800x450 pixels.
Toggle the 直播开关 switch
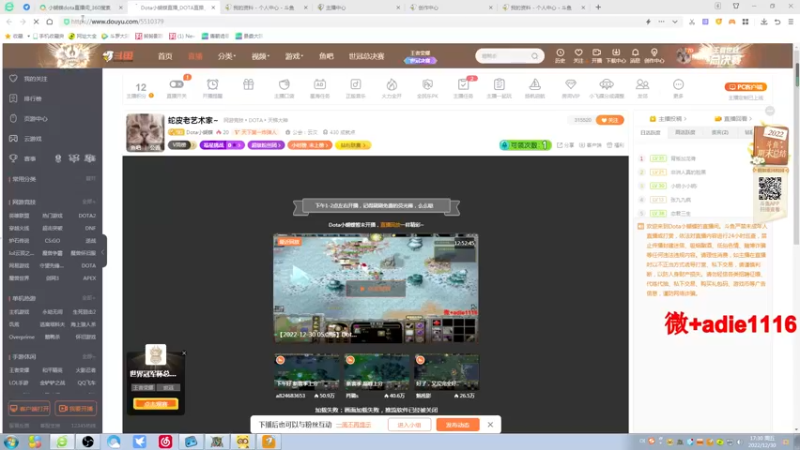pos(177,84)
